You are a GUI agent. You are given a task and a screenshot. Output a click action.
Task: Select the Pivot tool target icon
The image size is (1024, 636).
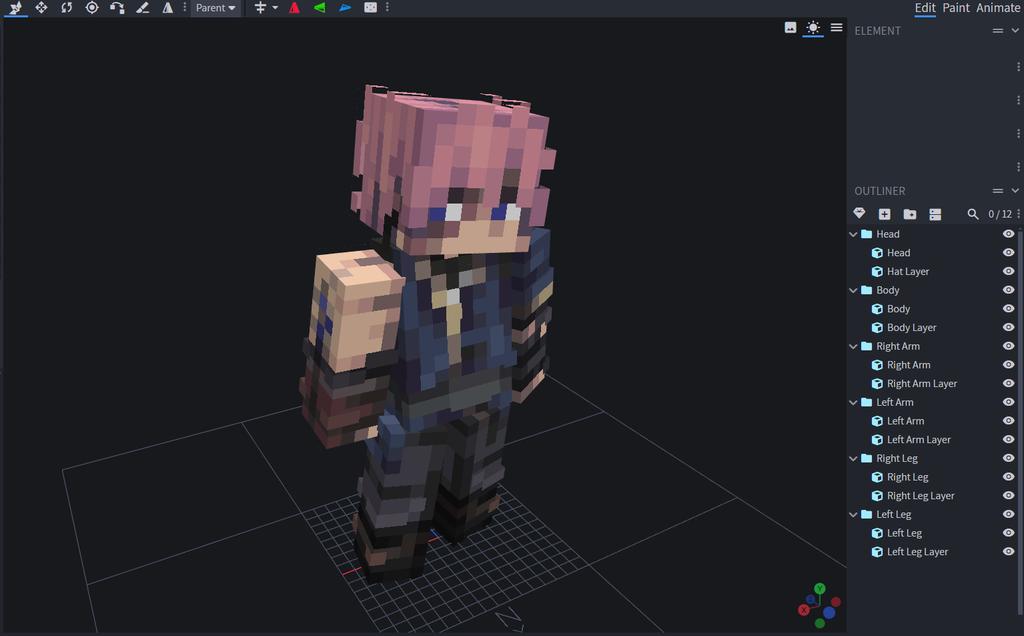92,8
